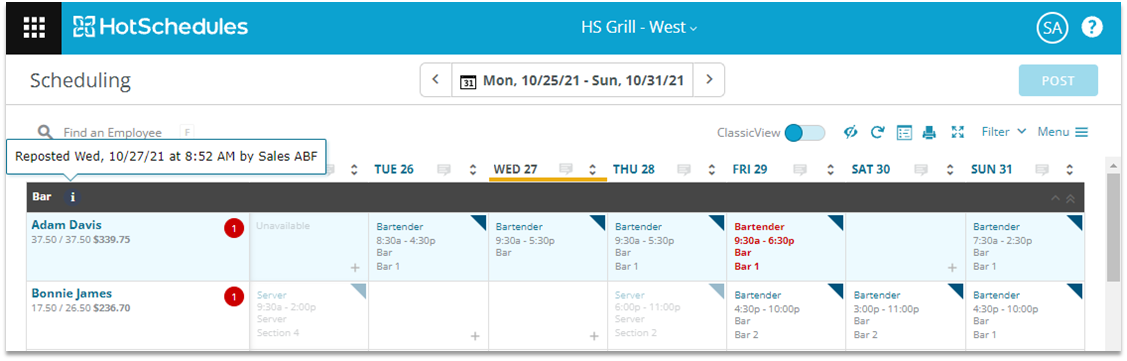1127x361 pixels.
Task: Expand the Filter dropdown
Action: (1004, 132)
